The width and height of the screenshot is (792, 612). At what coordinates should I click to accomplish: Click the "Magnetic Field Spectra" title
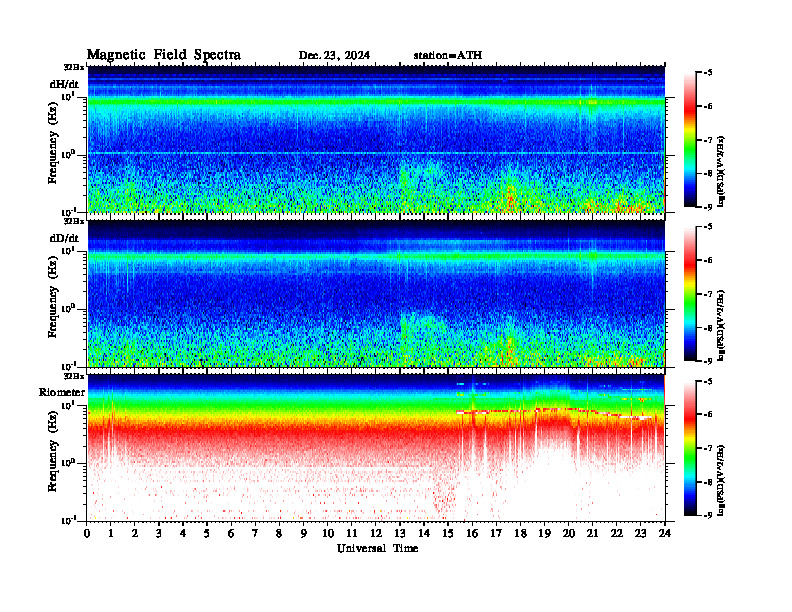164,55
